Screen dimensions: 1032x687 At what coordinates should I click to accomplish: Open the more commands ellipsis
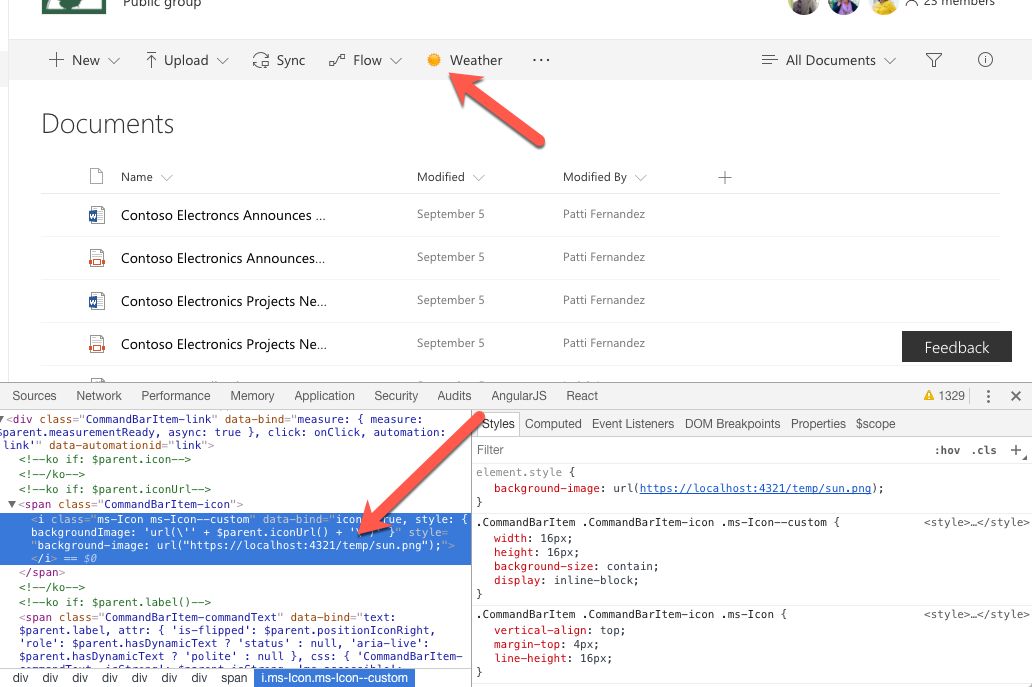pos(541,60)
